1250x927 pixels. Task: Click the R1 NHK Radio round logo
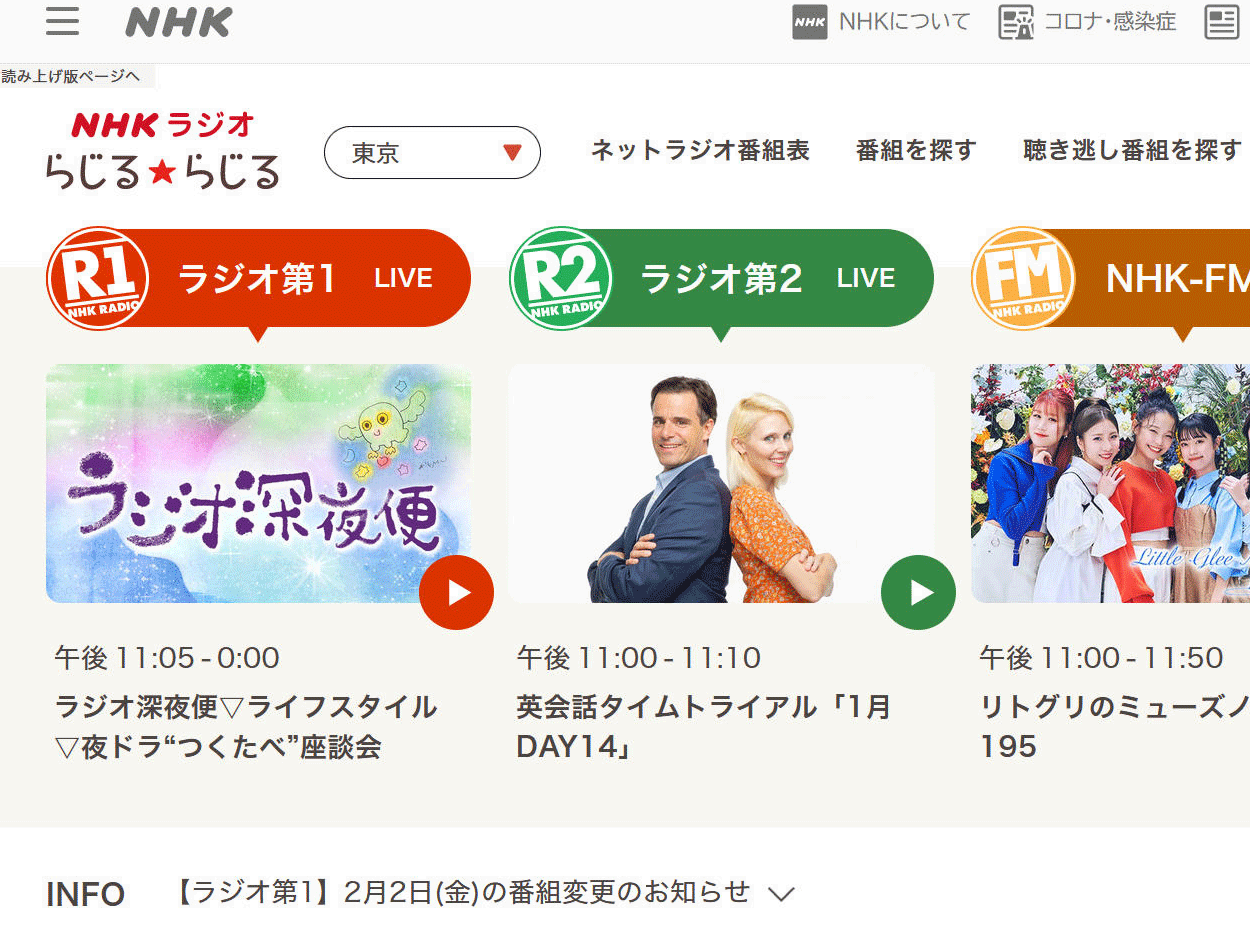[x=98, y=278]
